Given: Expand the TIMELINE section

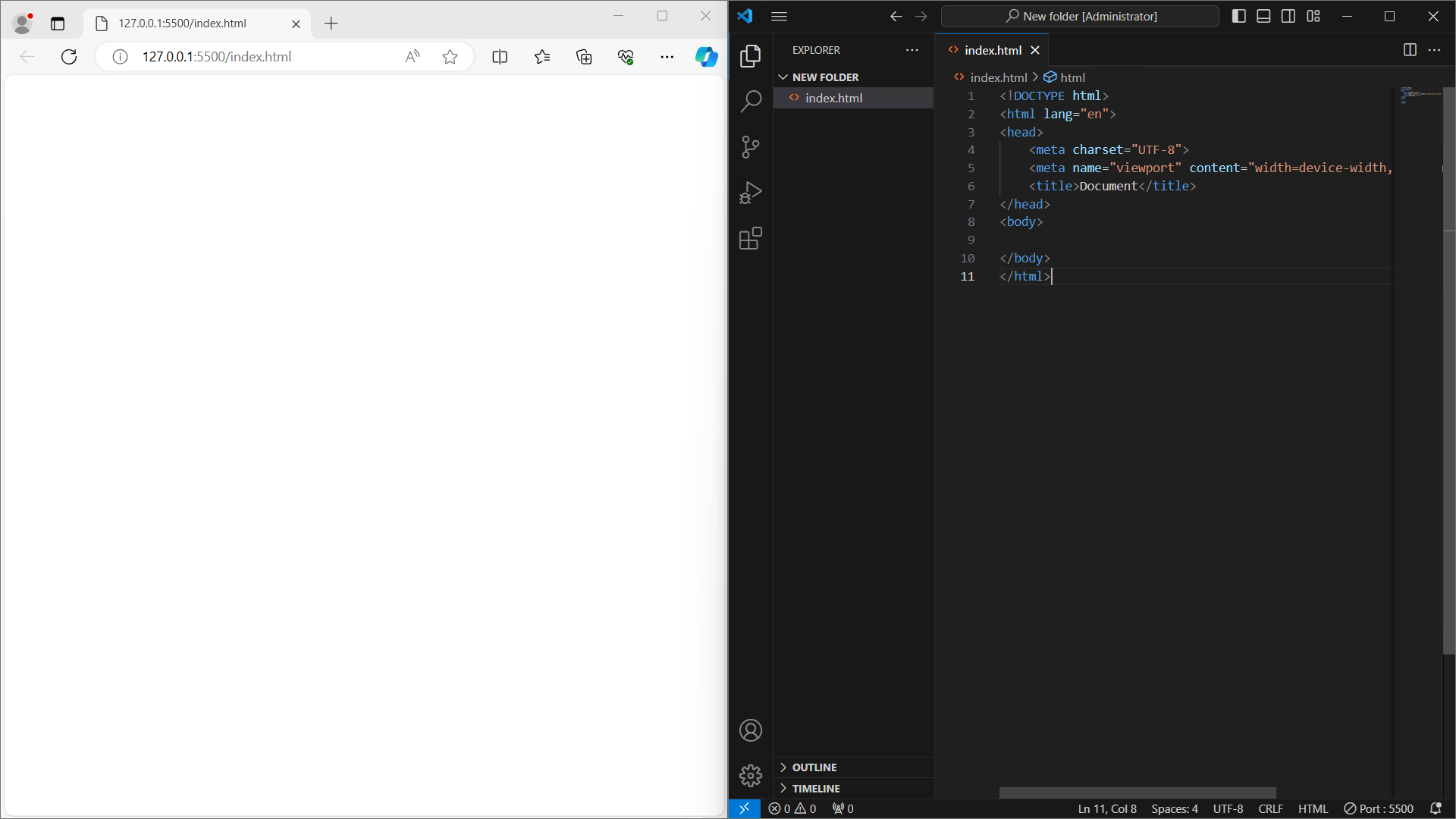Looking at the screenshot, I should point(816,789).
